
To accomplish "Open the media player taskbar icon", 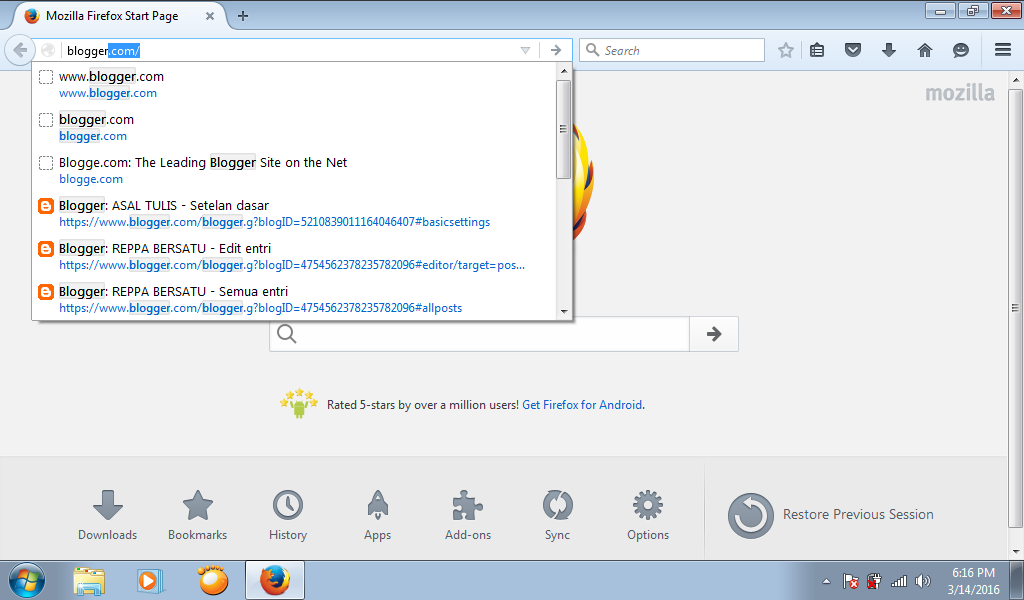I will pyautogui.click(x=150, y=580).
